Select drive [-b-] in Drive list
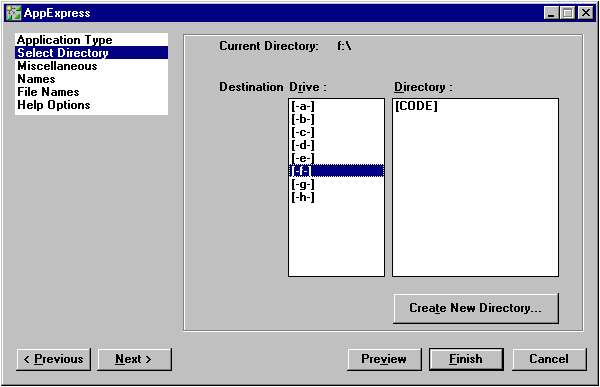This screenshot has height=387, width=600. [x=336, y=119]
